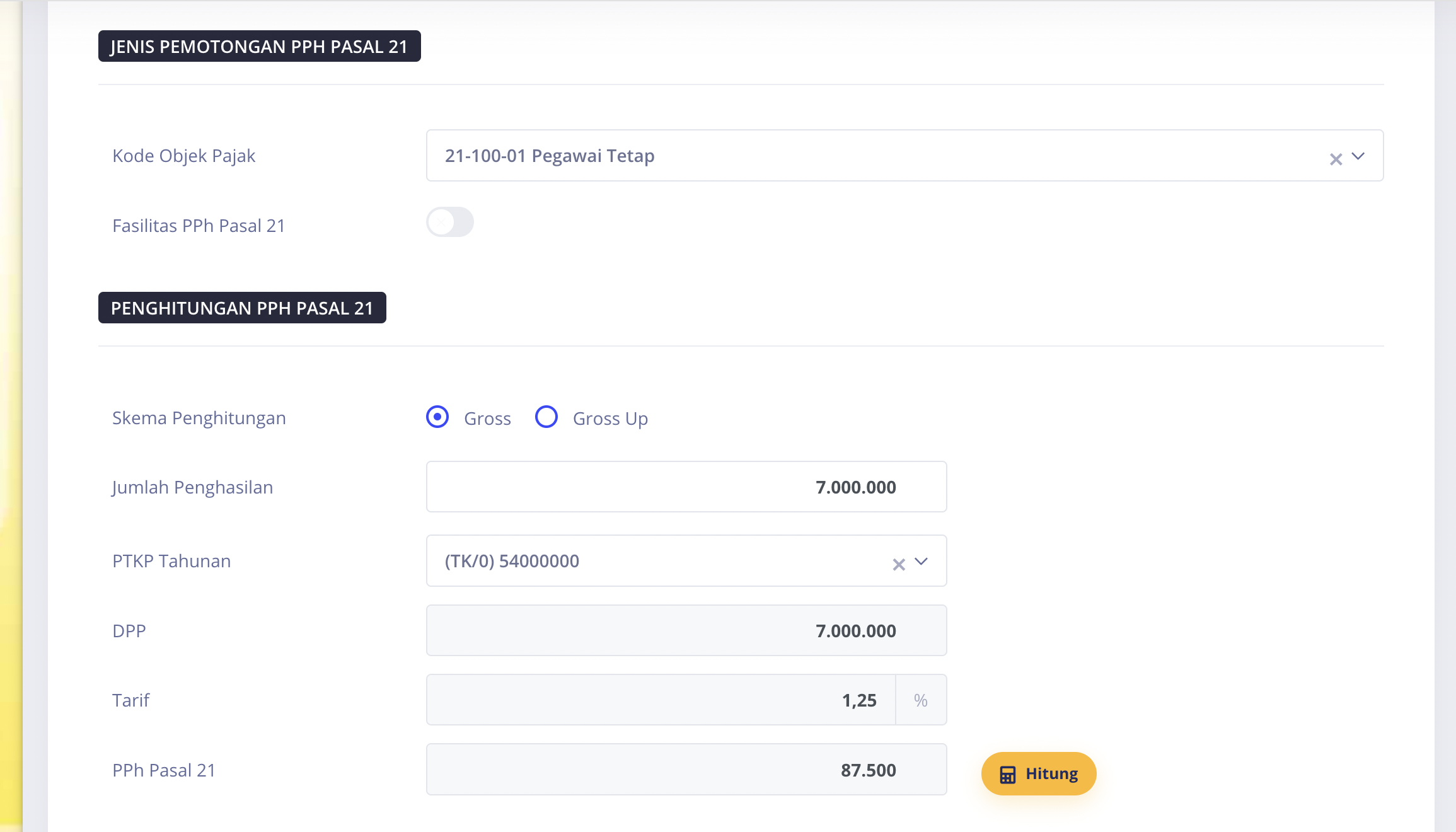Select the Gross Up radio button

tap(546, 417)
